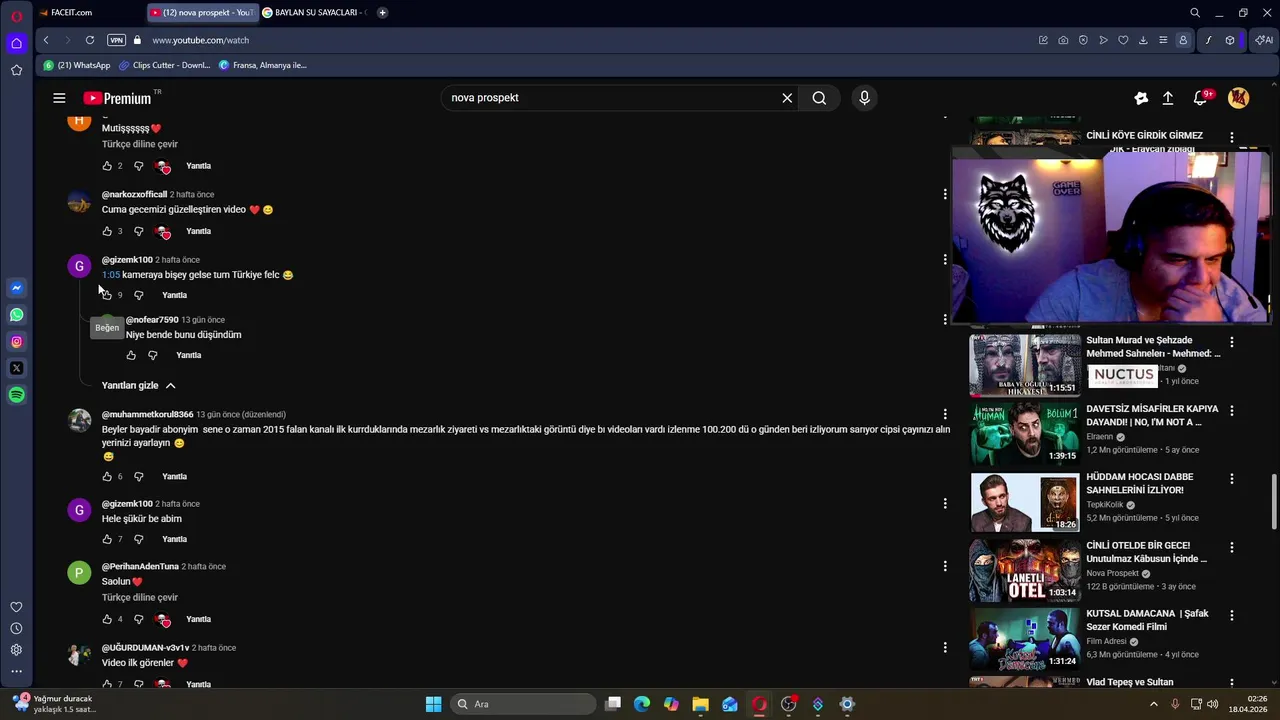Open options for 'Sultan Murad ve Şehzade' video
This screenshot has height=720, width=1280.
1232,341
